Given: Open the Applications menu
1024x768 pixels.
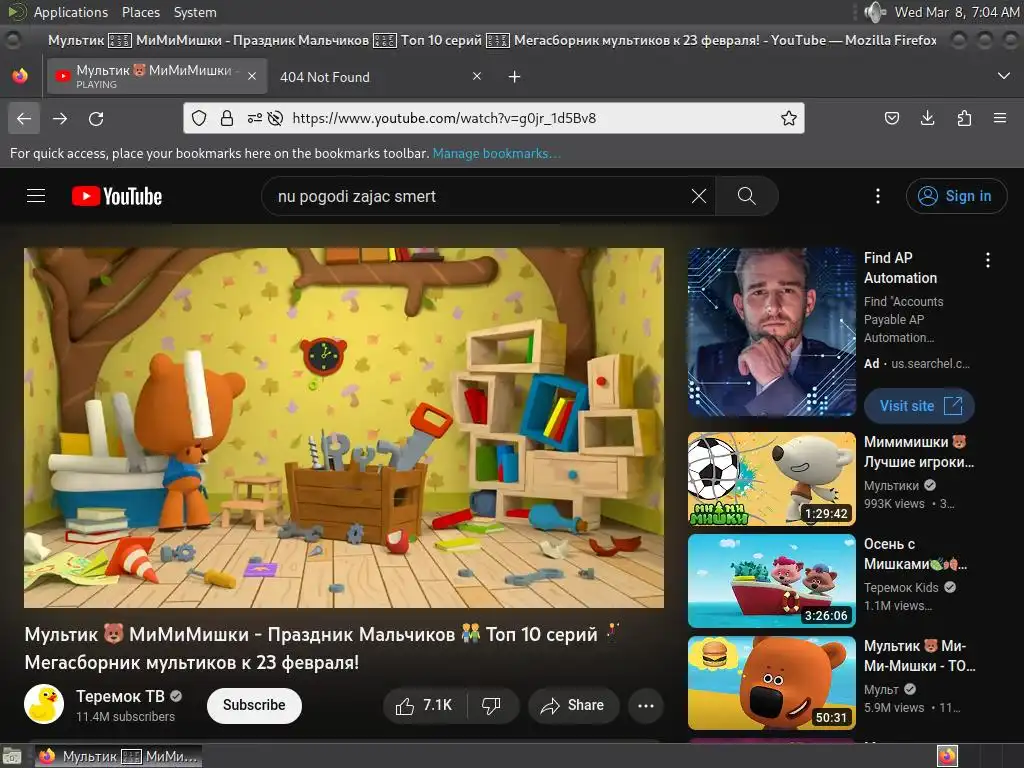Looking at the screenshot, I should tap(71, 12).
